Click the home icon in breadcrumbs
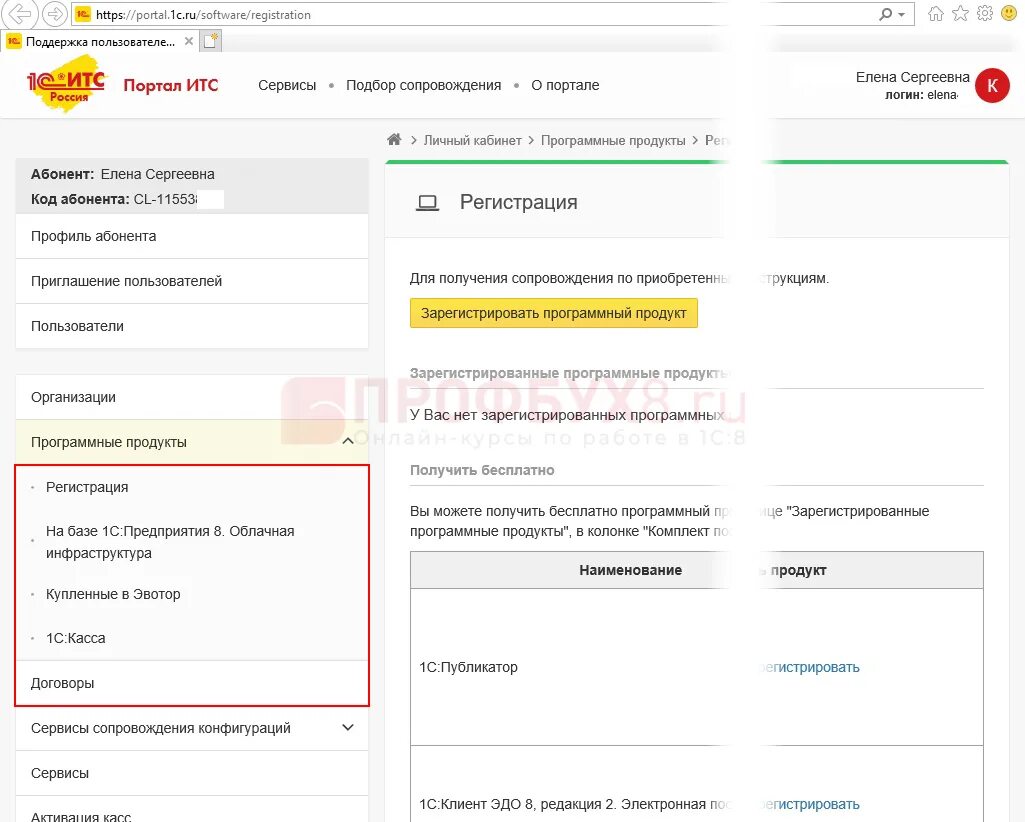 pos(394,139)
